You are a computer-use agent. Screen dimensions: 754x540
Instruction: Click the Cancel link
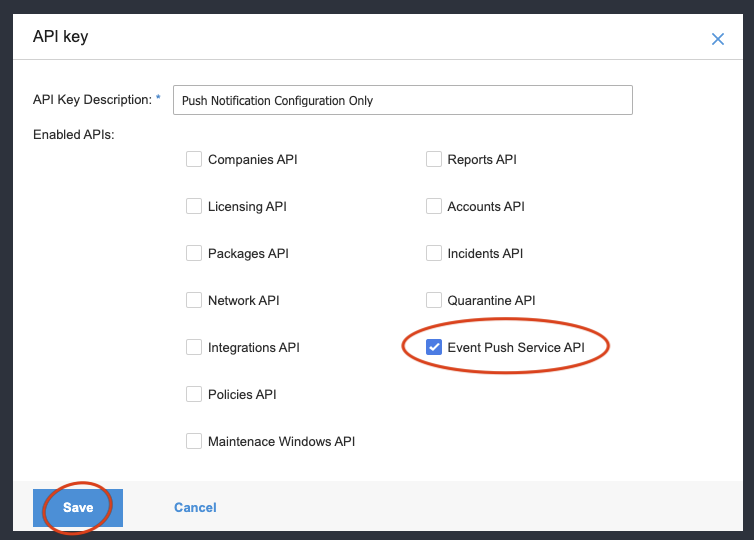(195, 507)
